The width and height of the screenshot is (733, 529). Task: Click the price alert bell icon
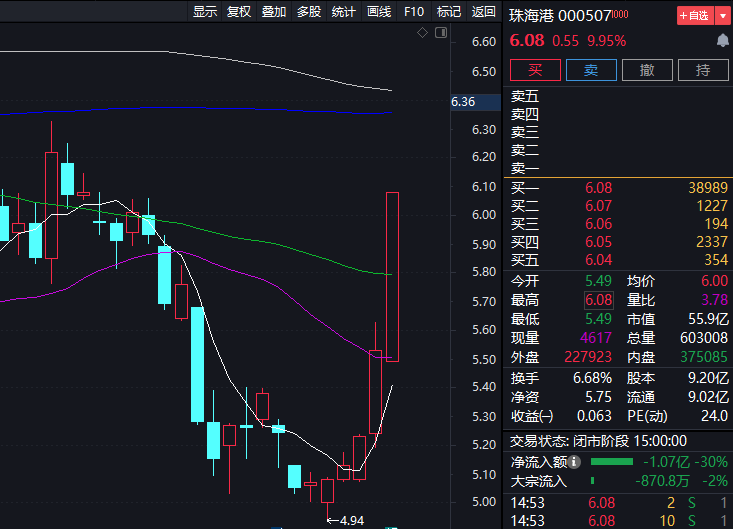point(722,41)
